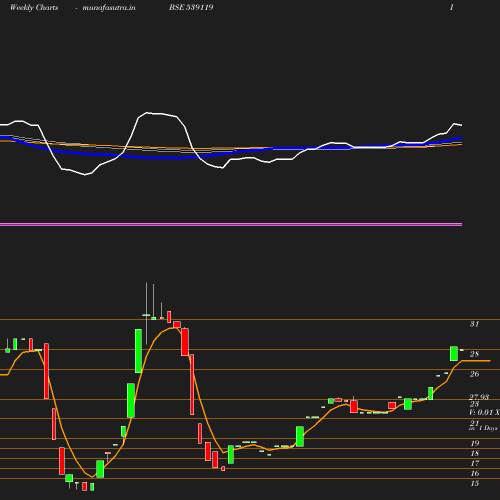Click the price axis label 21
500x500 pixels.
tap(474, 423)
